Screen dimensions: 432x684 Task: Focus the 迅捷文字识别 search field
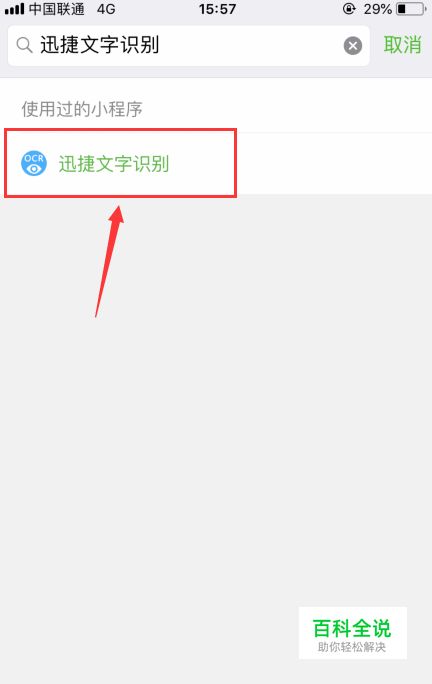(x=189, y=45)
